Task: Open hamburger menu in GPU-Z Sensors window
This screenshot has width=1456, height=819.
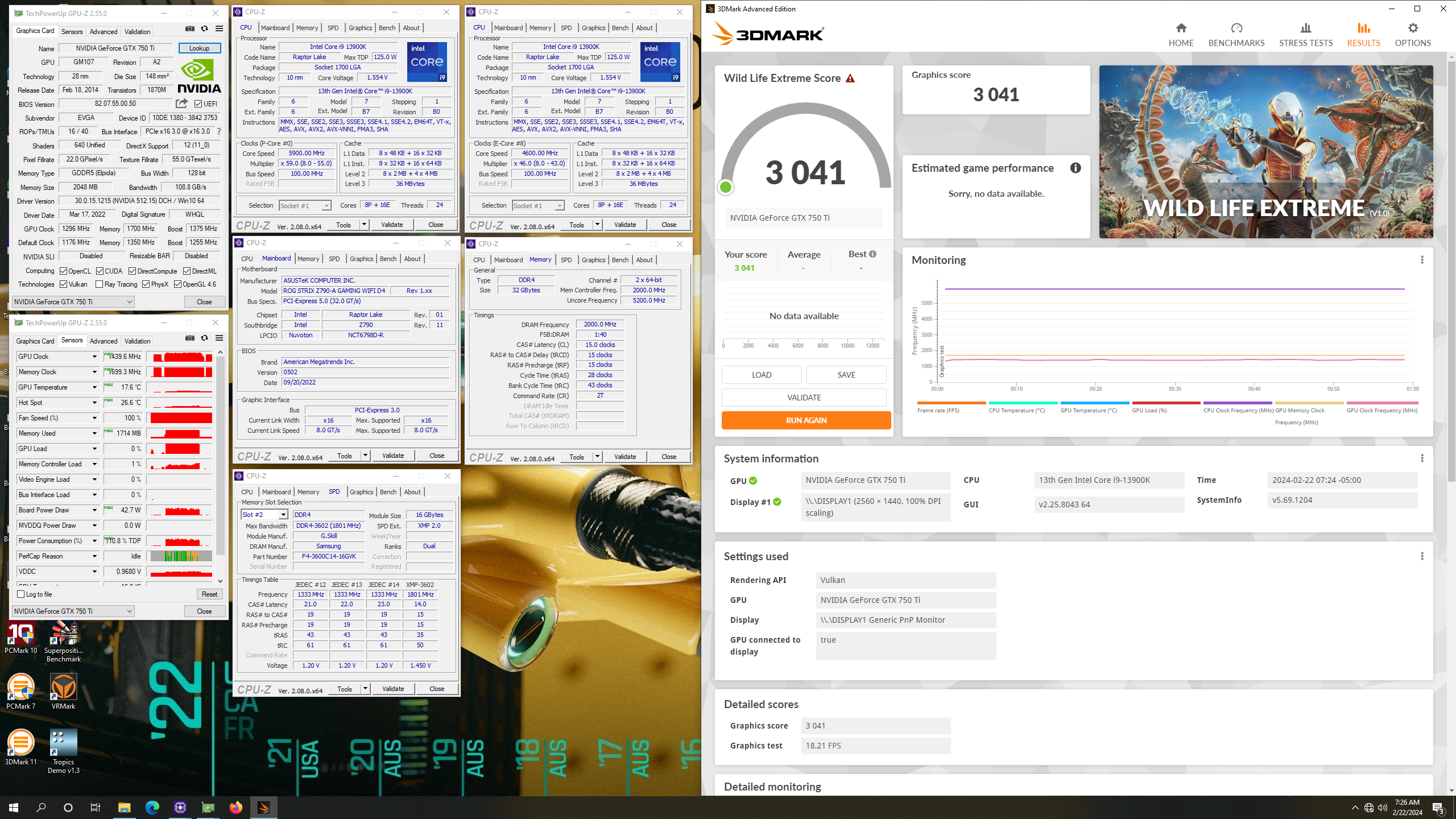Action: point(219,338)
